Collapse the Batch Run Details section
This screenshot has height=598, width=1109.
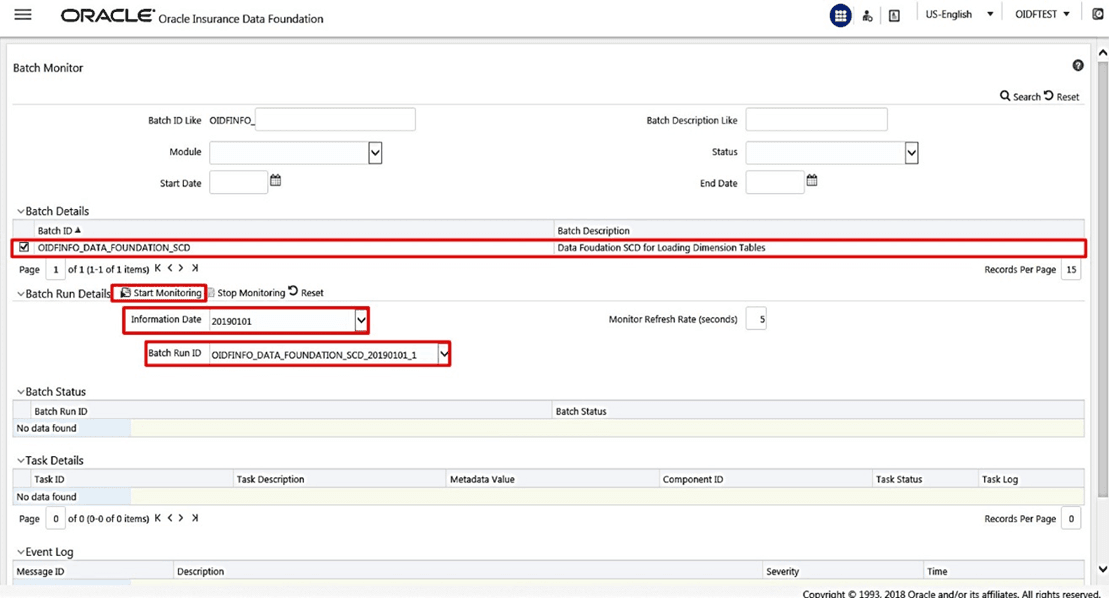(21, 294)
